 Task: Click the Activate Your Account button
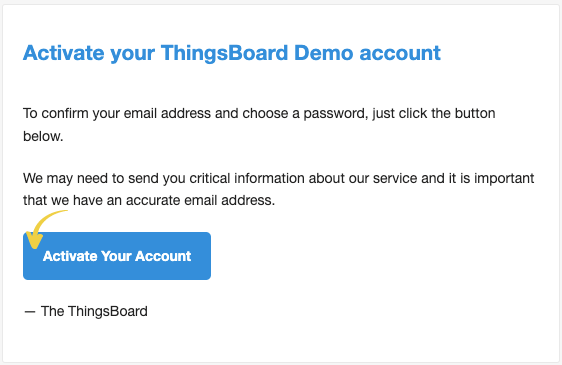(117, 256)
